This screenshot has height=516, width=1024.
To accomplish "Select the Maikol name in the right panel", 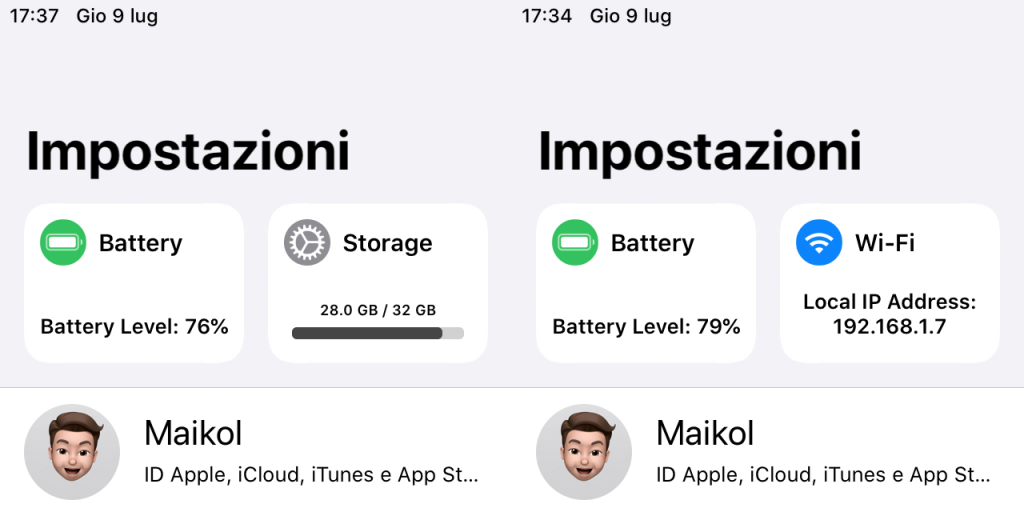I will tap(705, 434).
